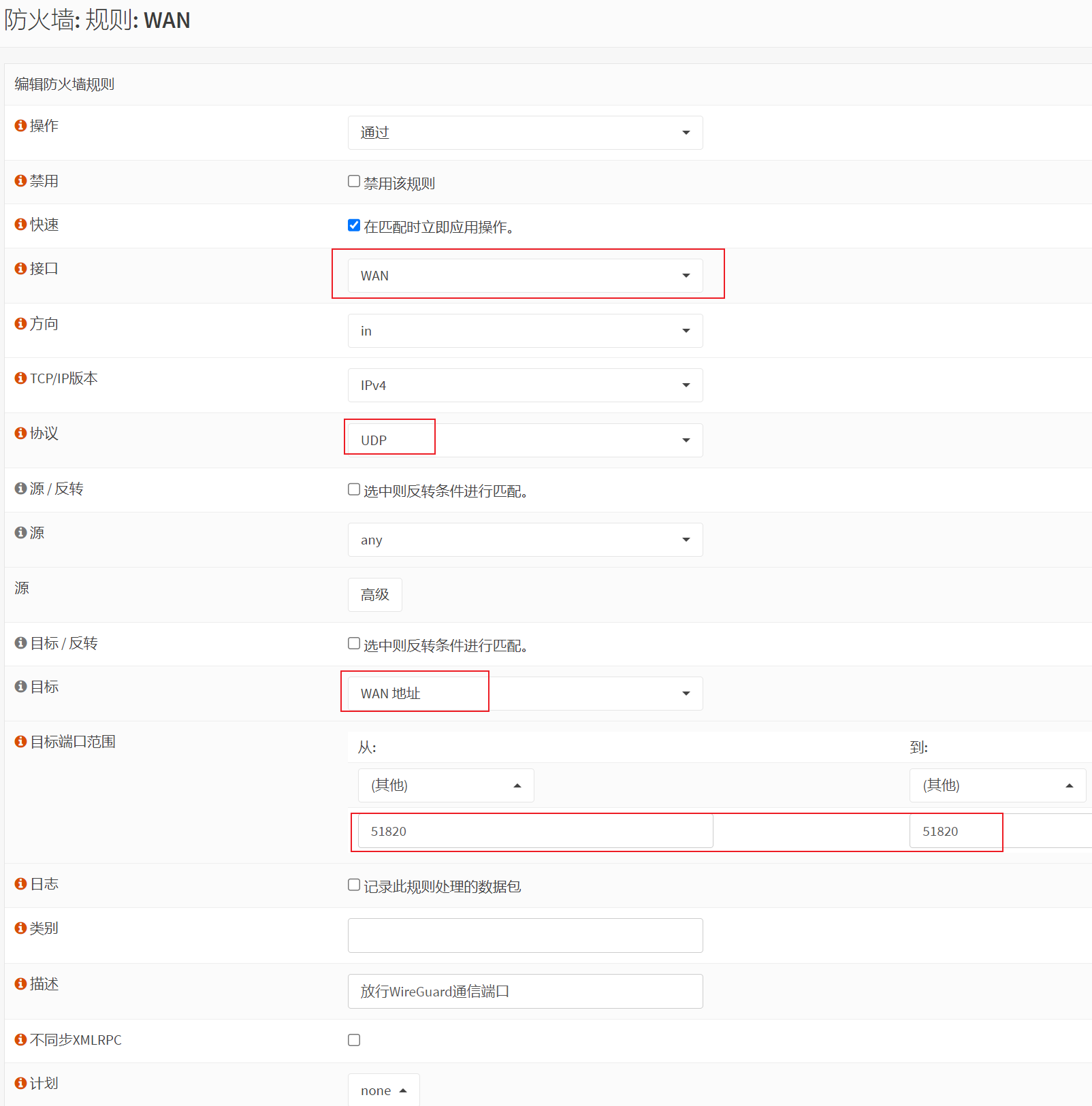The width and height of the screenshot is (1092, 1106).
Task: Click info icon next to TCP/IP版本
Action: tap(20, 378)
